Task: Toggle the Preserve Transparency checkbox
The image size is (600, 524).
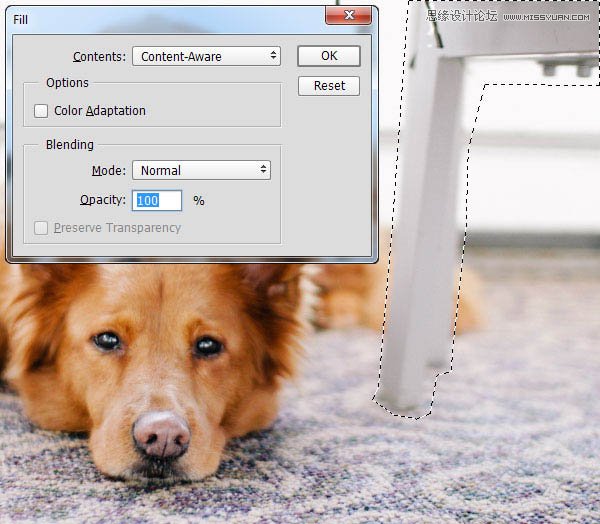Action: tap(41, 228)
